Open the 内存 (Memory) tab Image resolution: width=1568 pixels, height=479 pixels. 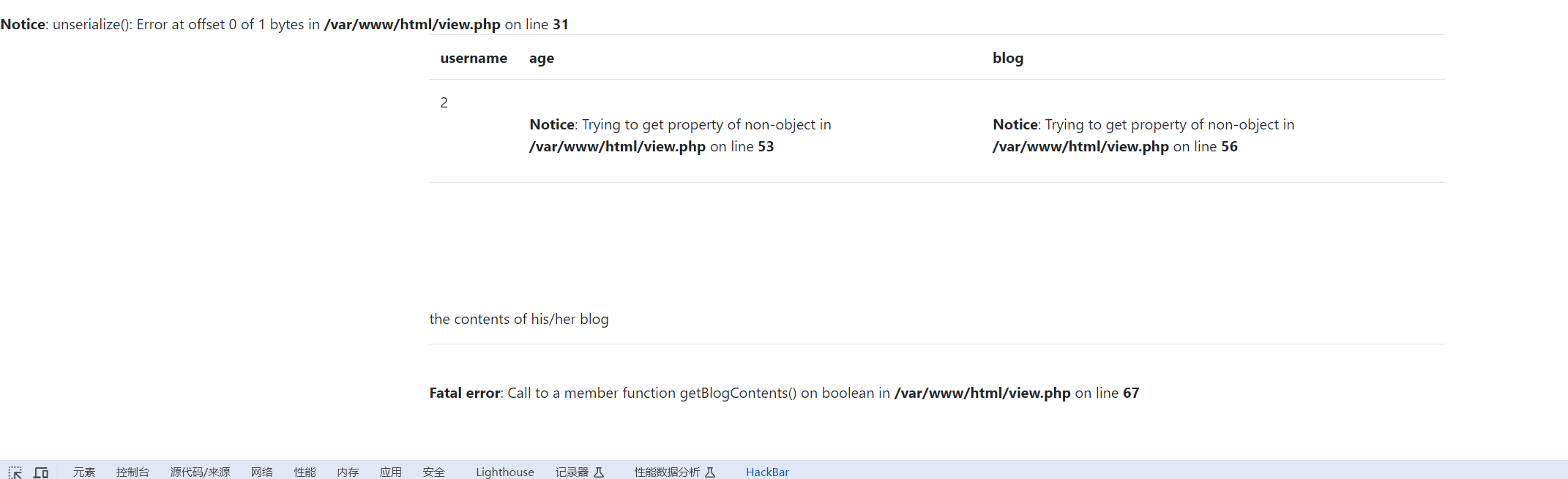tap(348, 472)
